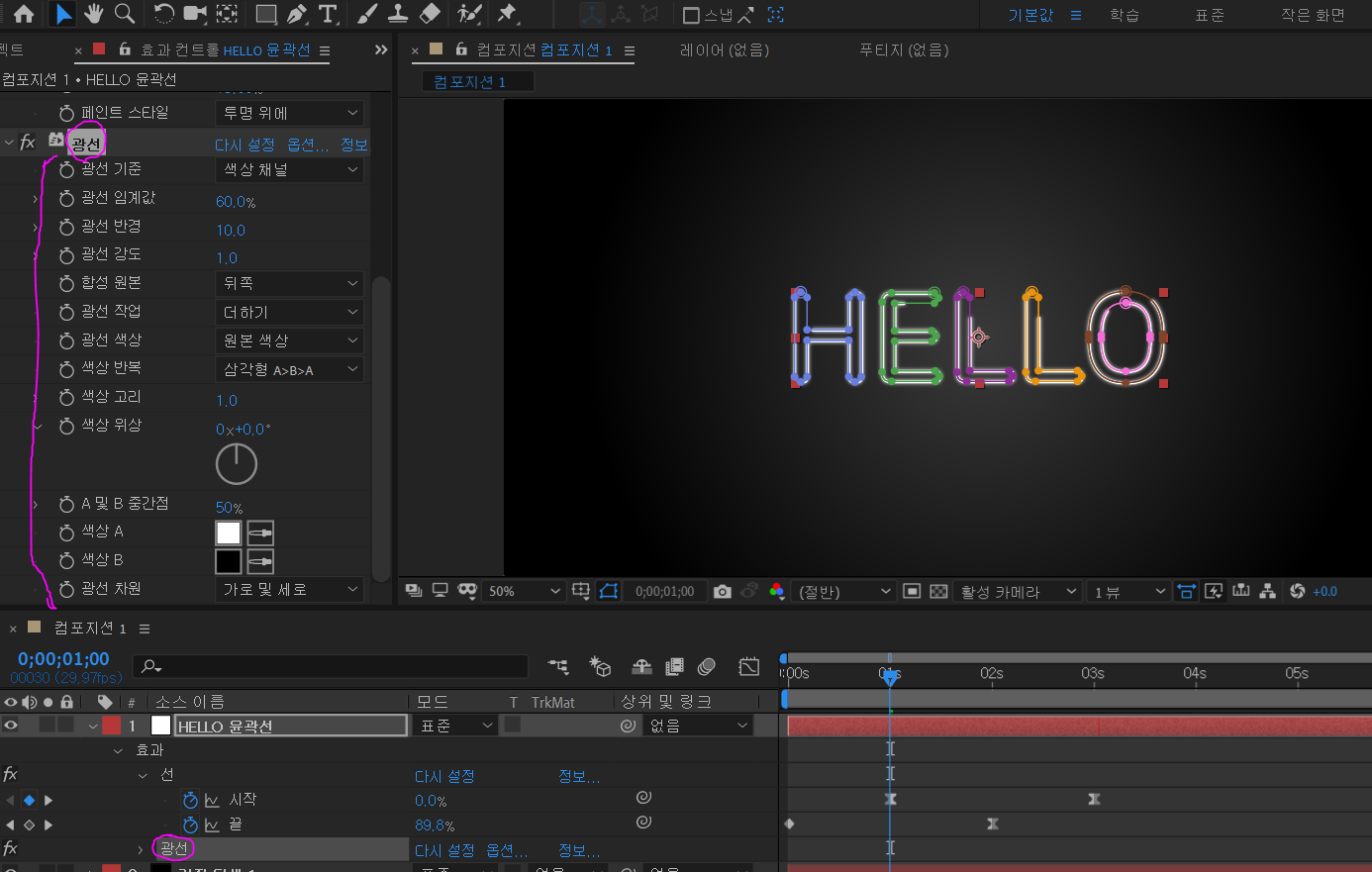
Task: Toggle visibility eye of HELLO 윤곽선 layer
Action: 10,726
